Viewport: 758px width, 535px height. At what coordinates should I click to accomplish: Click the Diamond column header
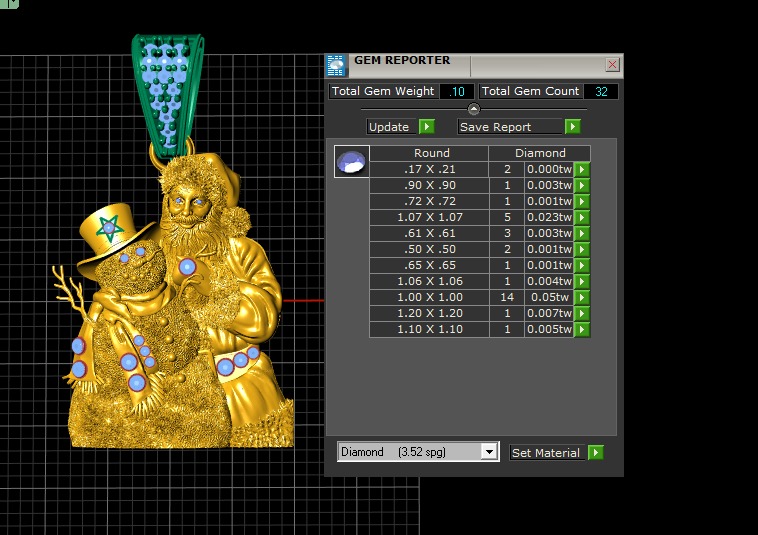click(539, 153)
